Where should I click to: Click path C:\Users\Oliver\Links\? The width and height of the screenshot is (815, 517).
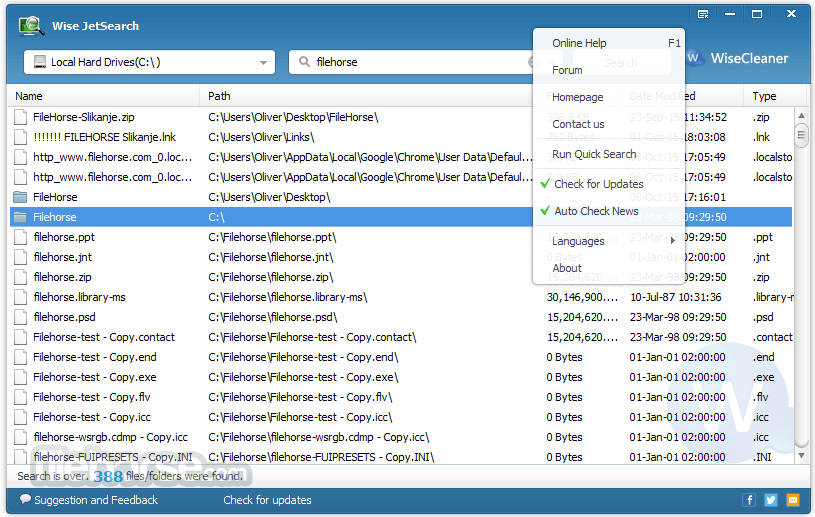click(261, 137)
